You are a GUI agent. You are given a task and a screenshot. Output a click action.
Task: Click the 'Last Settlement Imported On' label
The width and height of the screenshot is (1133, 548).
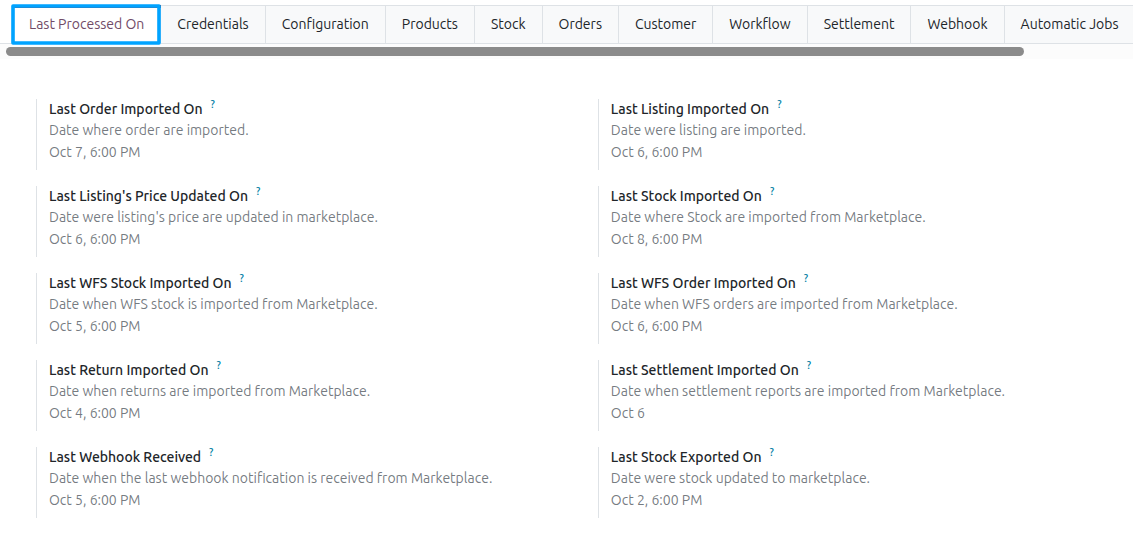(705, 370)
